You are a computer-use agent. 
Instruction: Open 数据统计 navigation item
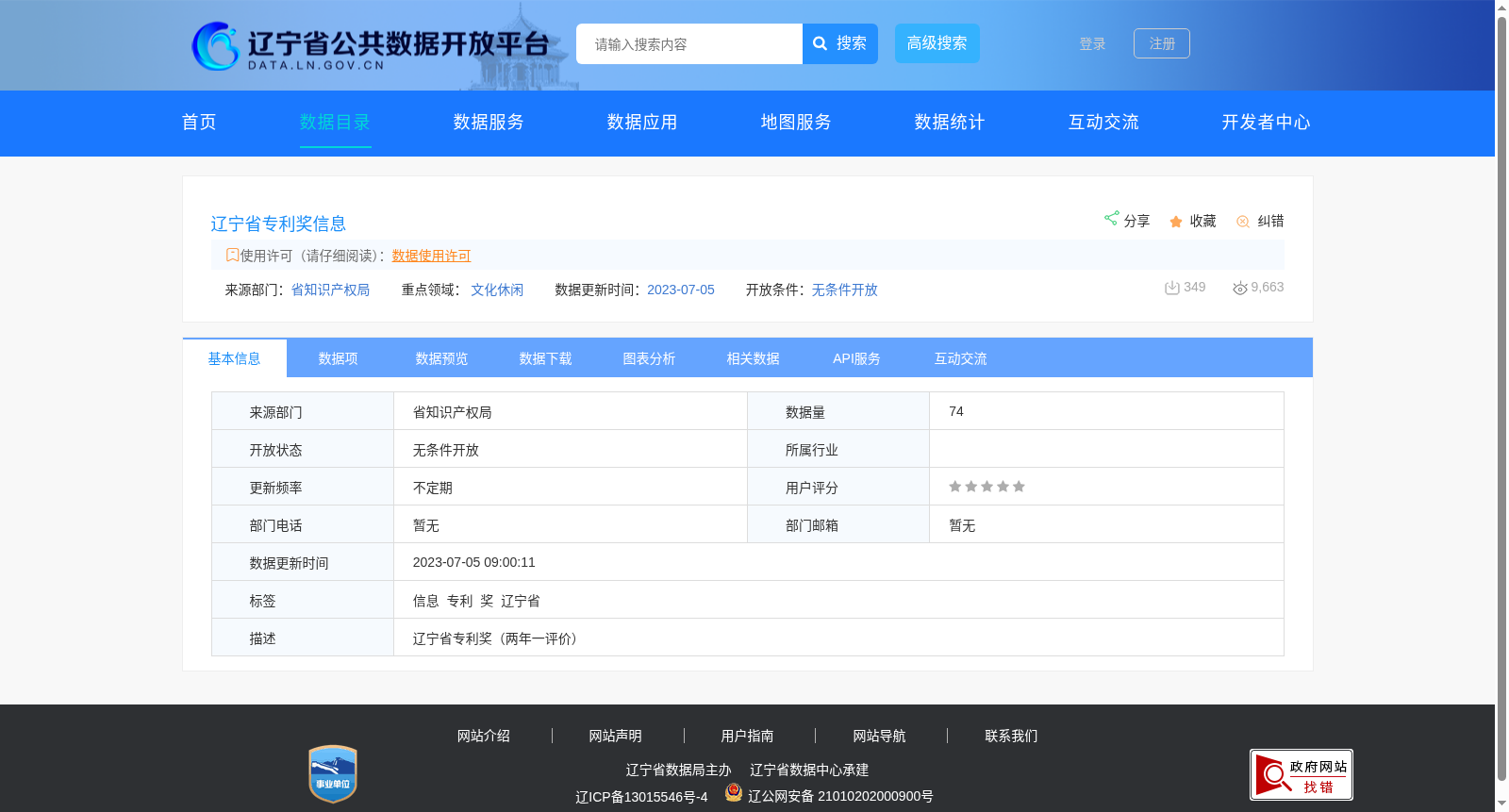point(950,123)
